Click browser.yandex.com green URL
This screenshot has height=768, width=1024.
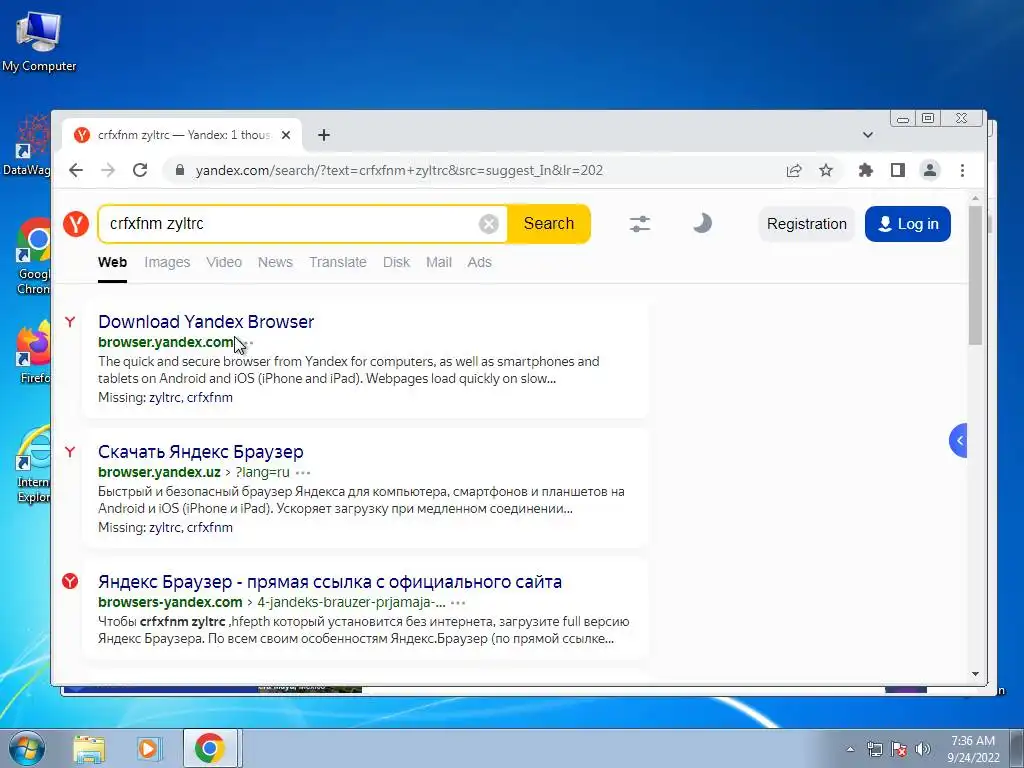[165, 342]
